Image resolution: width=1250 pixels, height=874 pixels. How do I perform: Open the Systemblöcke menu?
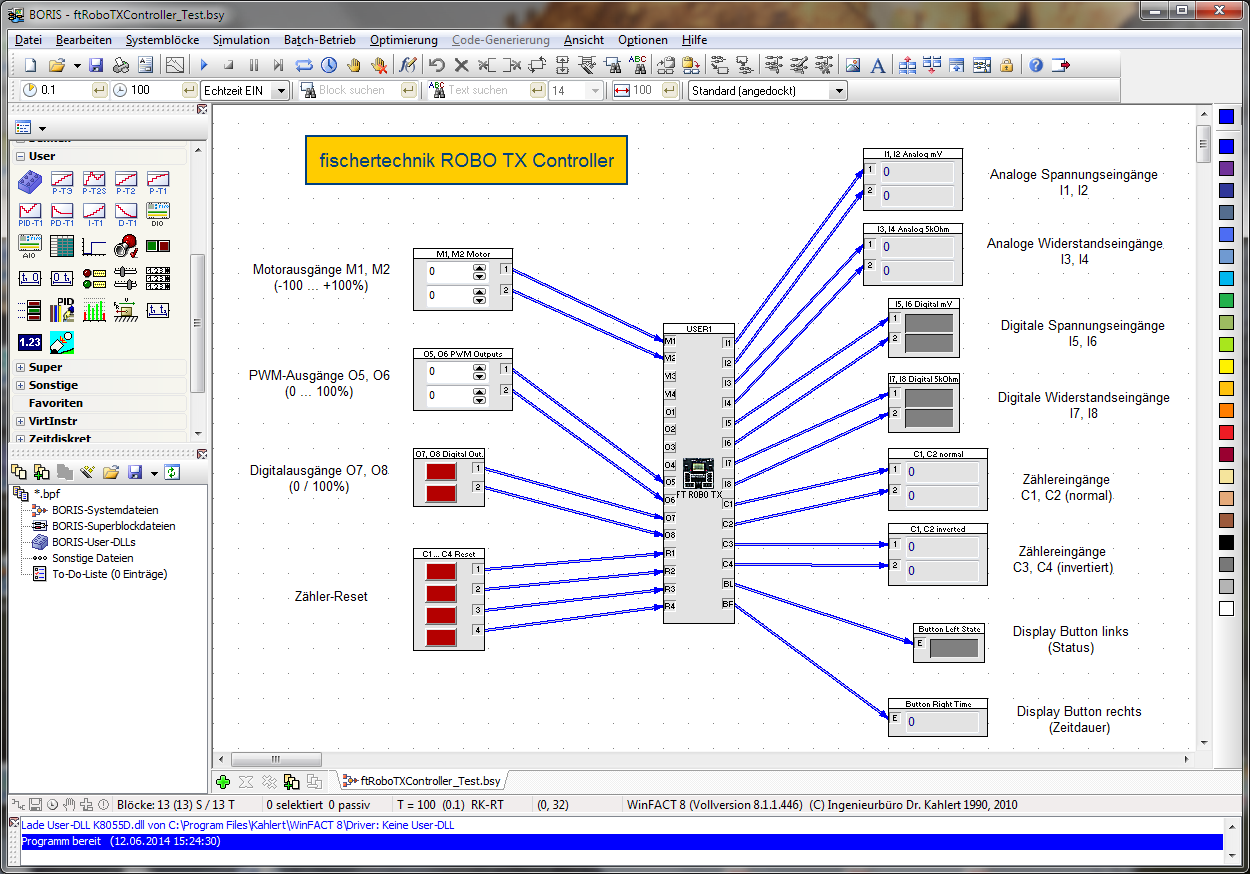pos(162,40)
